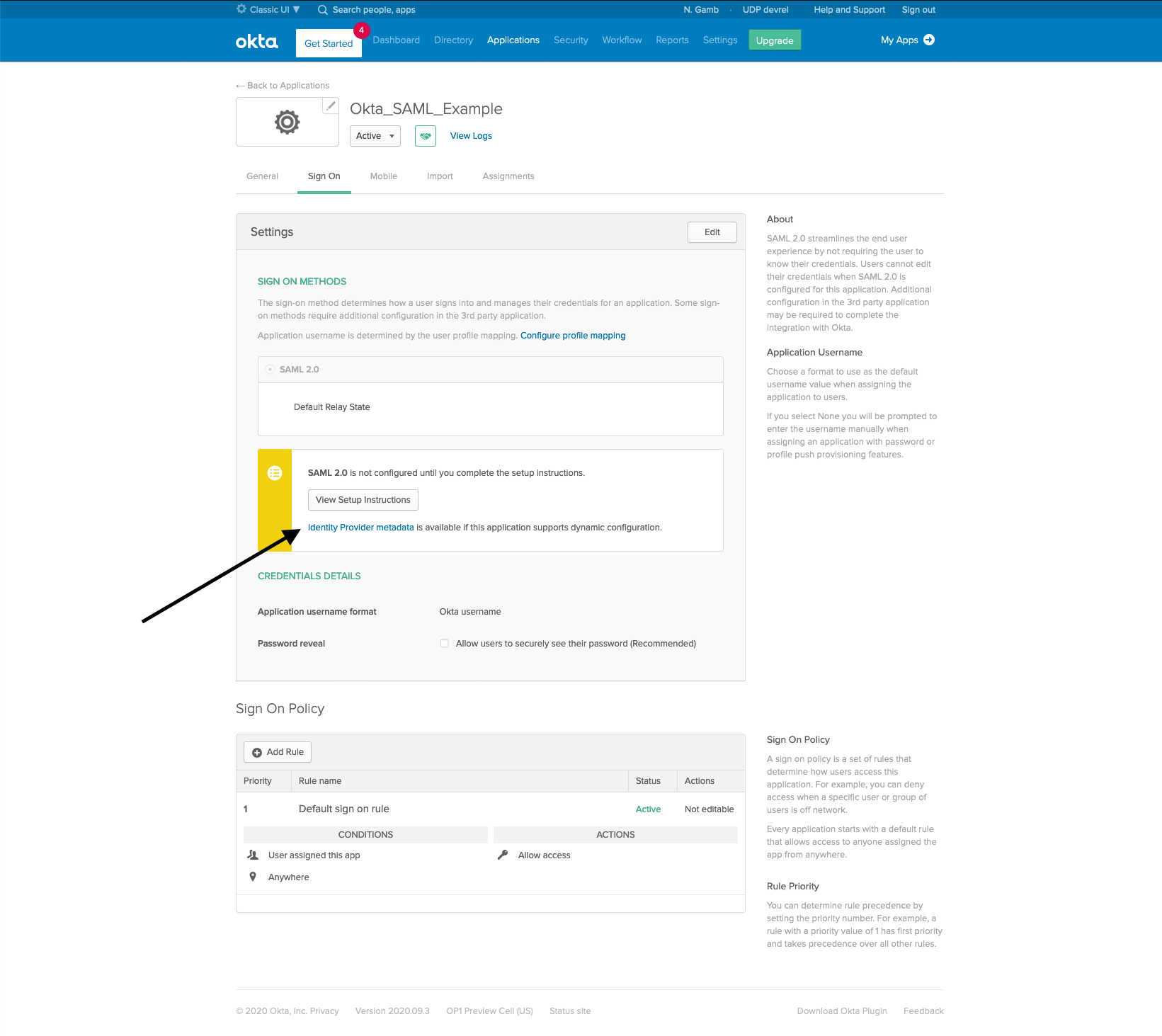Click the pencil edit icon on app logo
Viewport: 1162px width, 1036px height.
[x=331, y=106]
